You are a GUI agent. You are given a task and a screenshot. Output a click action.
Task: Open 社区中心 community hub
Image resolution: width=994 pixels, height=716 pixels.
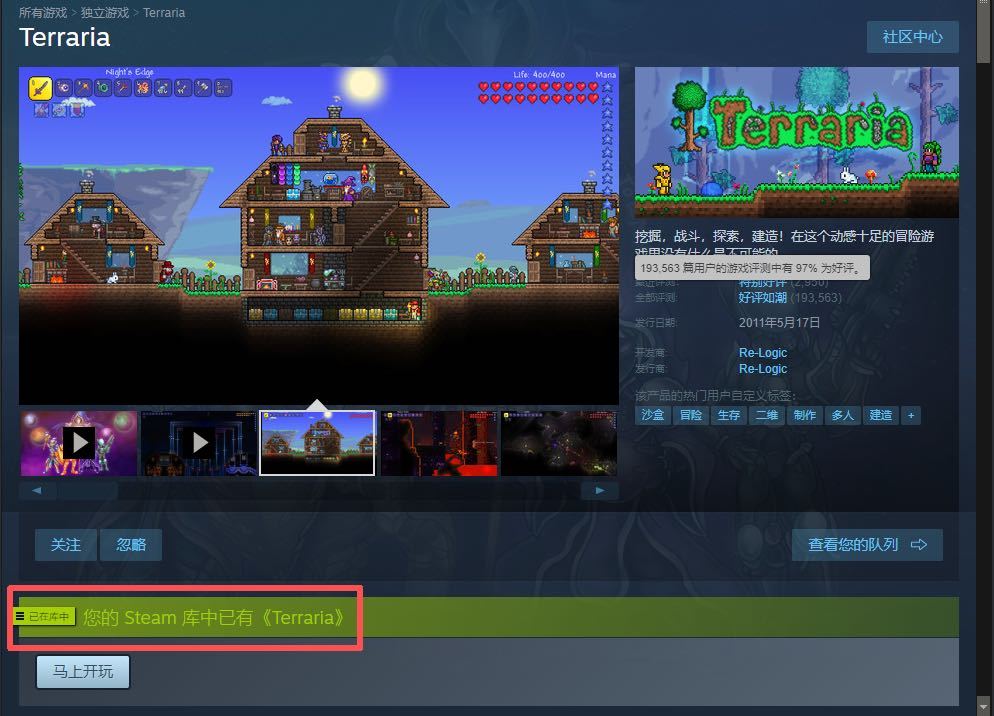[912, 37]
